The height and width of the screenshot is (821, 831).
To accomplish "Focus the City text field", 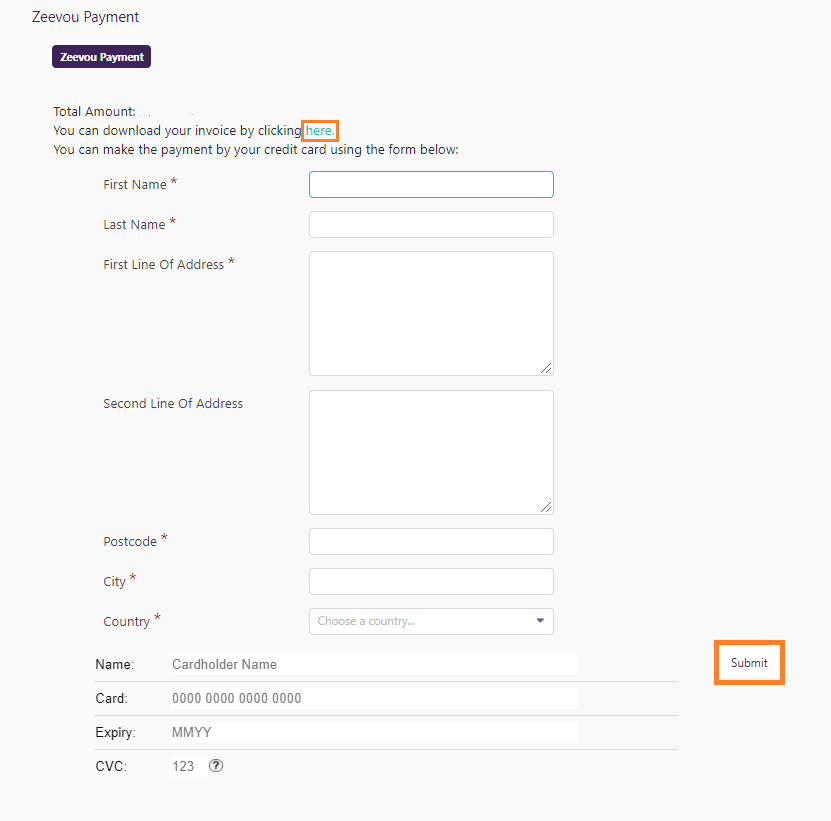I will point(431,581).
